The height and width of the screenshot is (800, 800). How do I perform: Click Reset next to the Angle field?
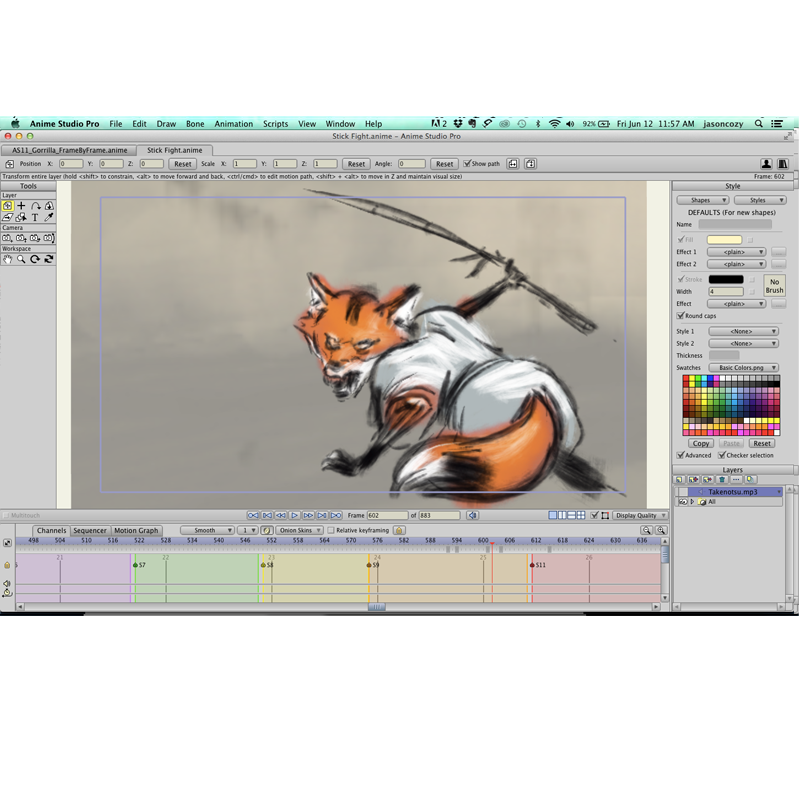(x=444, y=164)
